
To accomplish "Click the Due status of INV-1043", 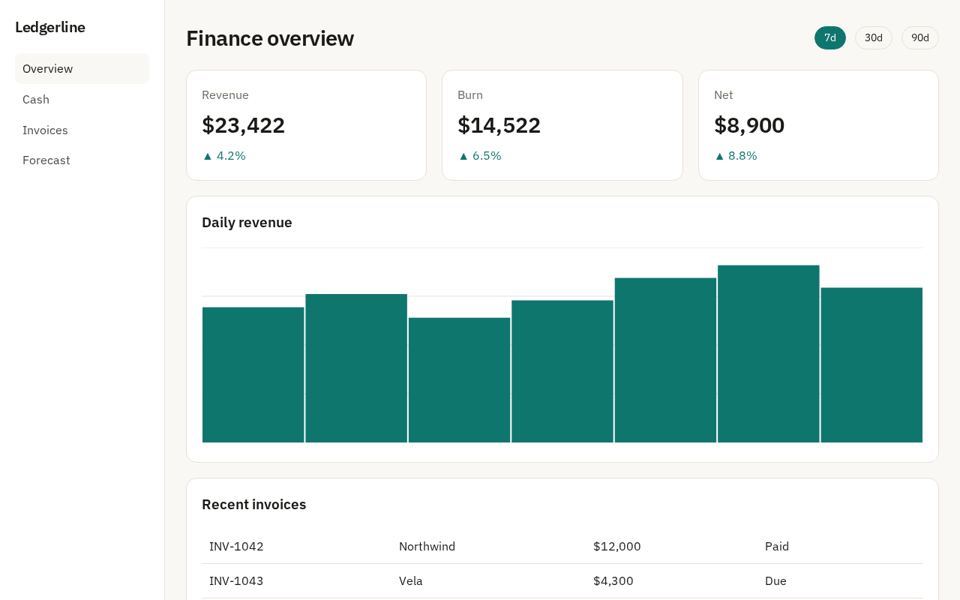I will 775,580.
